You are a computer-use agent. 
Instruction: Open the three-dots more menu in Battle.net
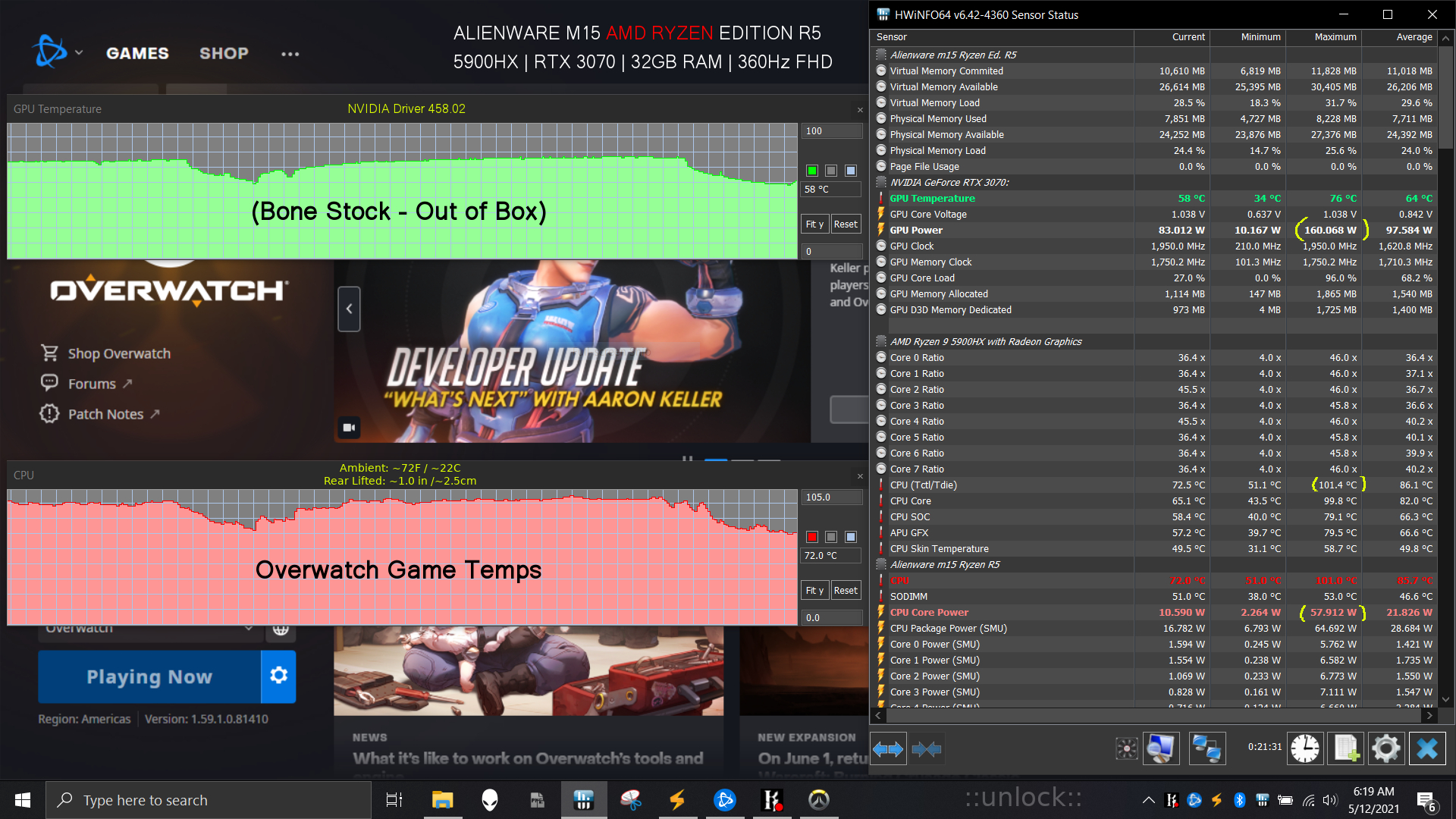click(x=290, y=54)
